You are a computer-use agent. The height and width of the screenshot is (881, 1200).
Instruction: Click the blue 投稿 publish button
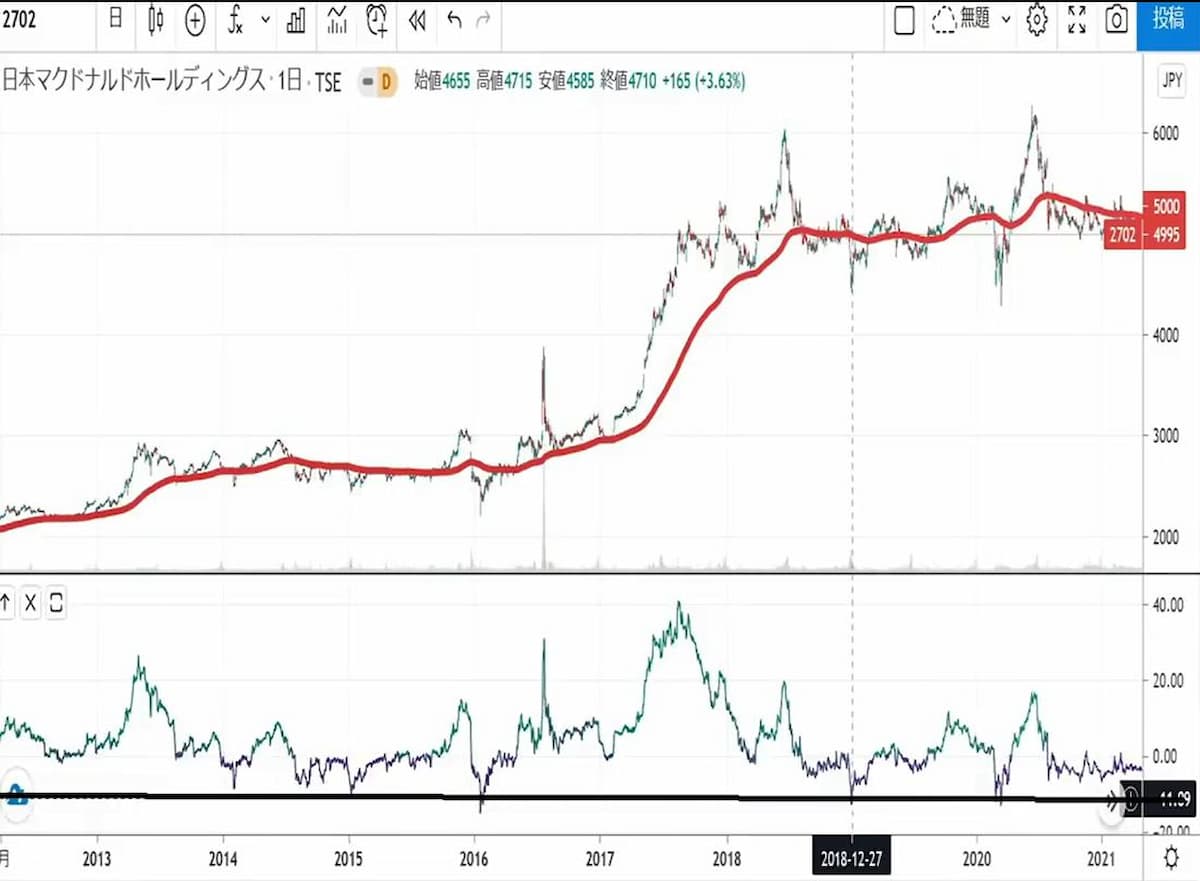1168,20
